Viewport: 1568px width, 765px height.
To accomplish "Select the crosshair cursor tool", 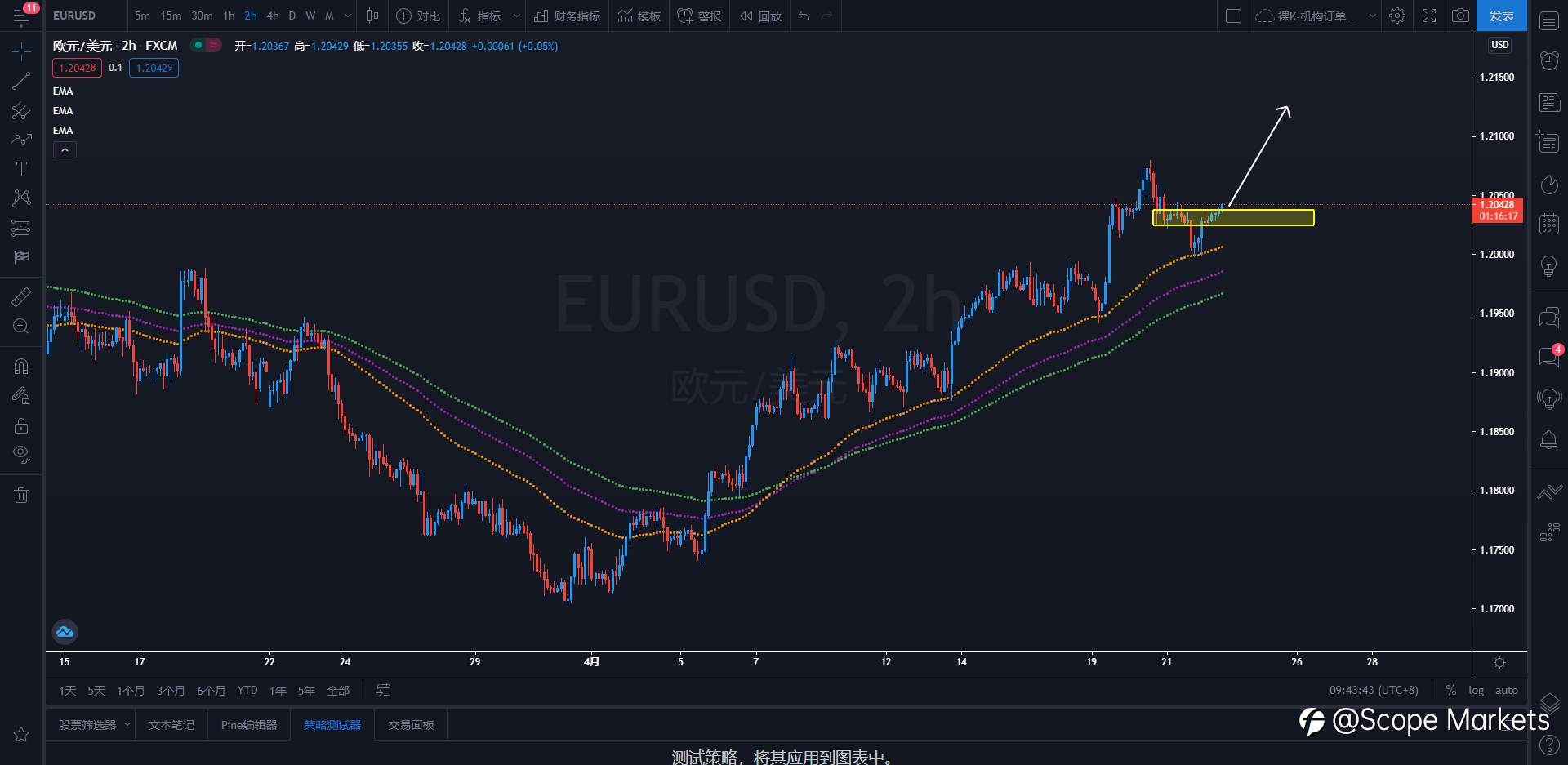I will point(21,51).
